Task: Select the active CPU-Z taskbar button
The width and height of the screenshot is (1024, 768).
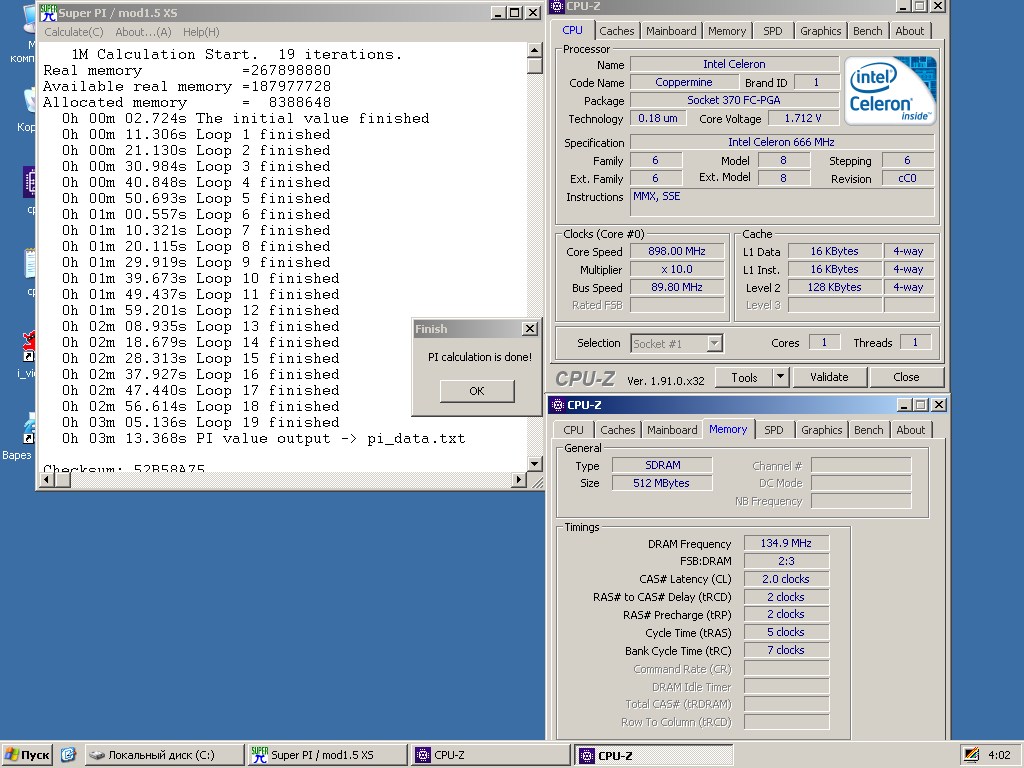Action: click(x=654, y=756)
